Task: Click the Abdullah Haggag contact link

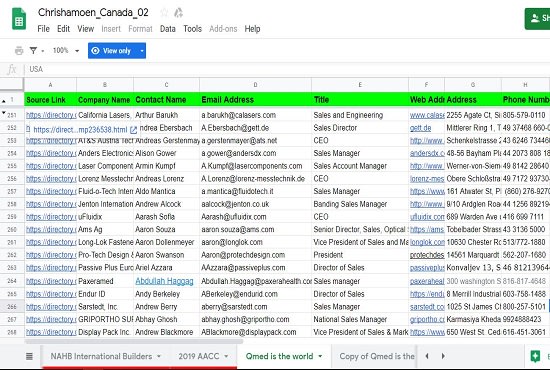Action: pos(164,281)
